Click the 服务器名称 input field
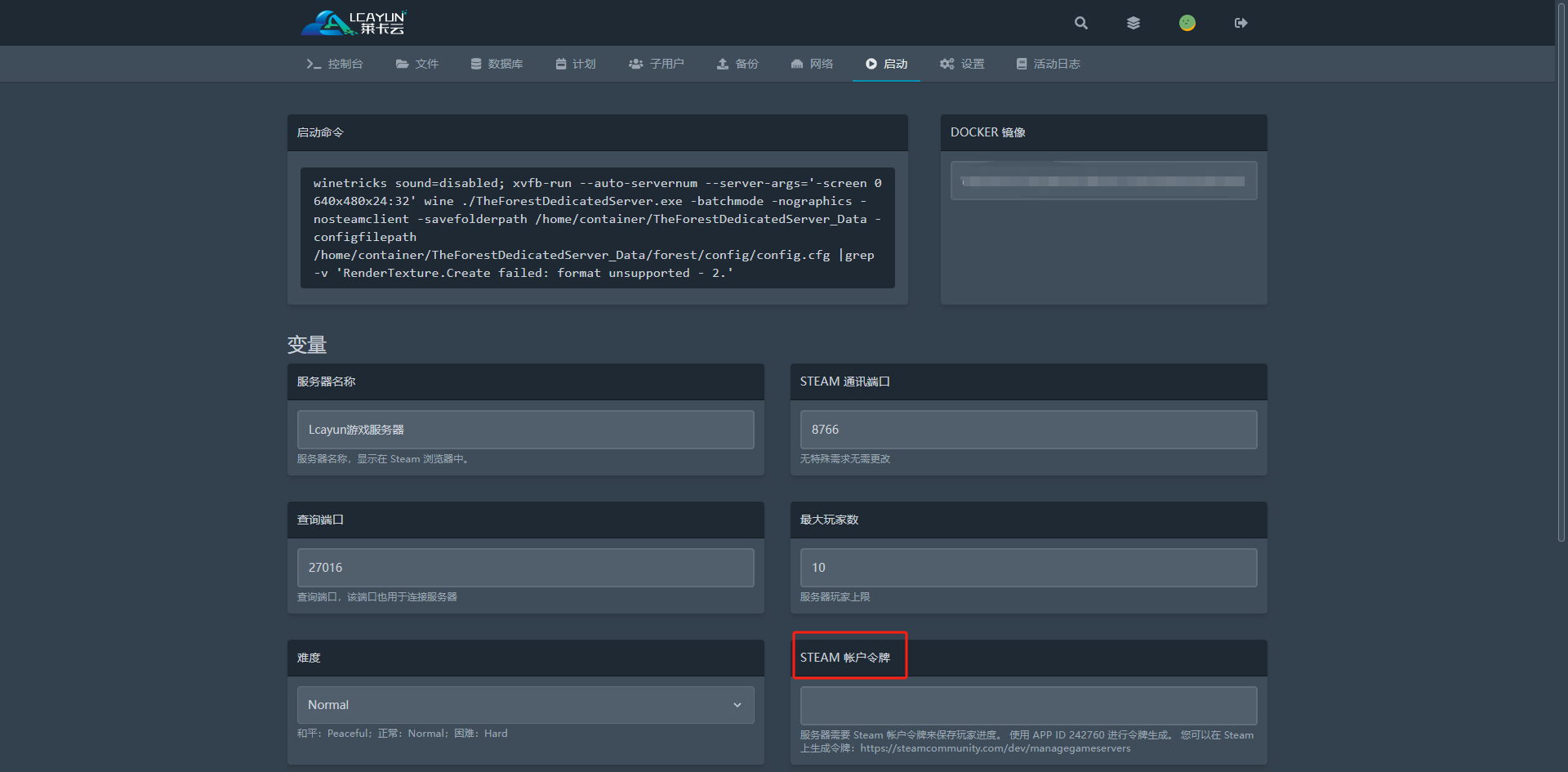Viewport: 1568px width, 772px height. point(525,430)
